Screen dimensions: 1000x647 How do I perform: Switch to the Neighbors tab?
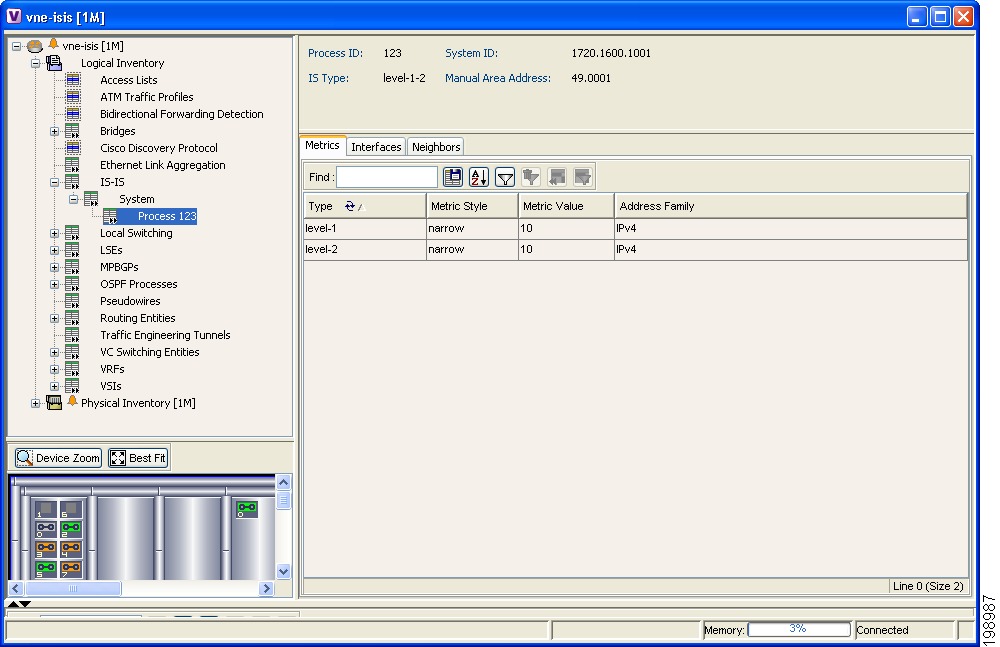click(436, 147)
